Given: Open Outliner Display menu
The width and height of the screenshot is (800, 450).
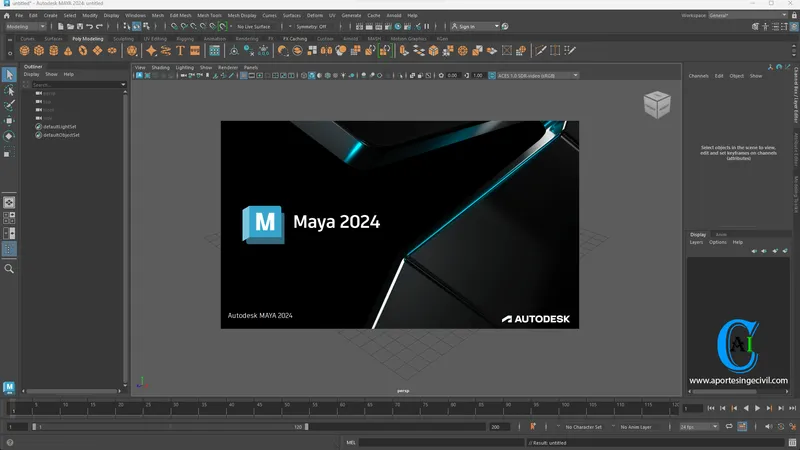Looking at the screenshot, I should (x=31, y=74).
